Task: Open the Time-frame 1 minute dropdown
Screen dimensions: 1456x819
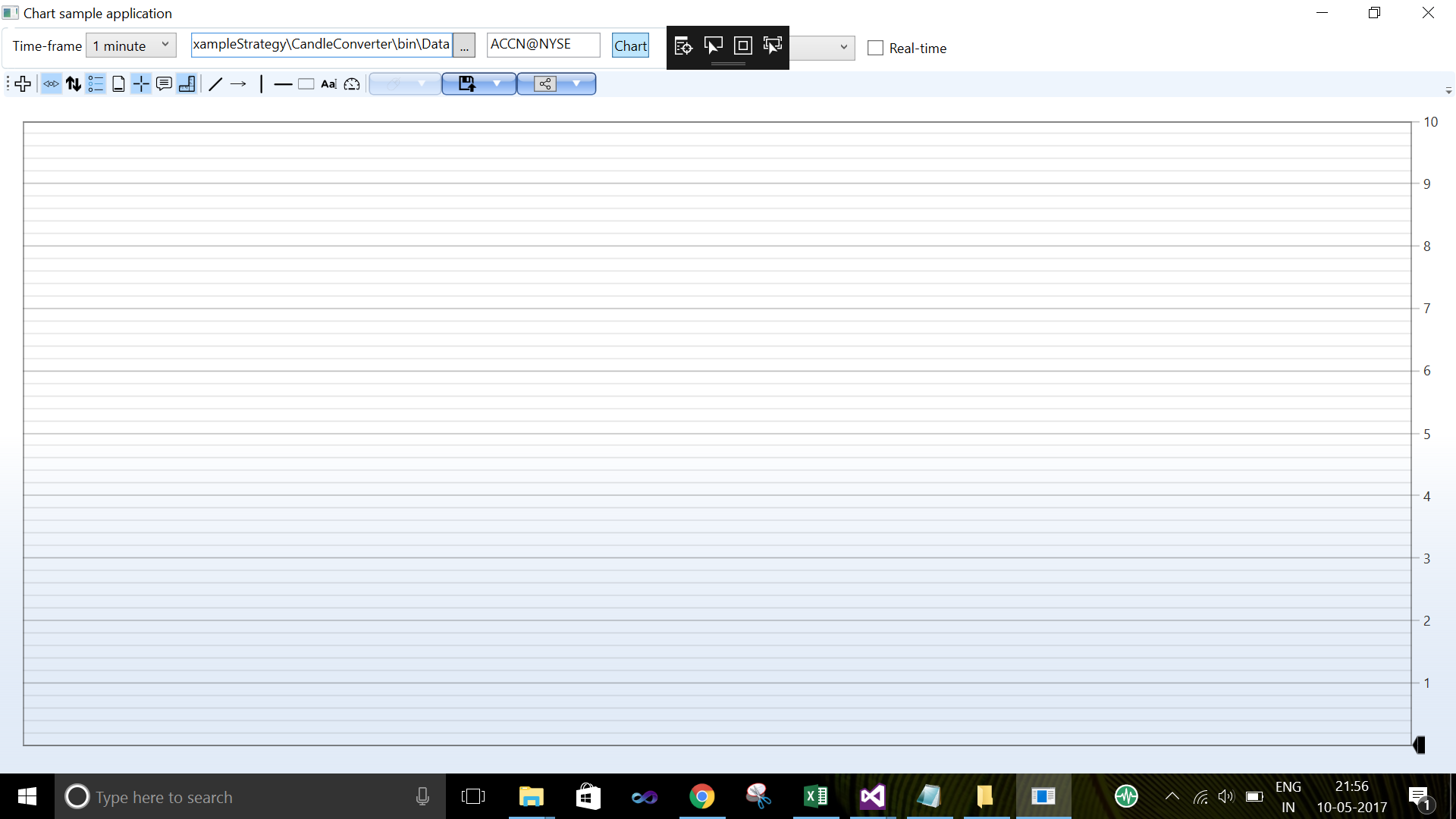Action: click(x=131, y=45)
